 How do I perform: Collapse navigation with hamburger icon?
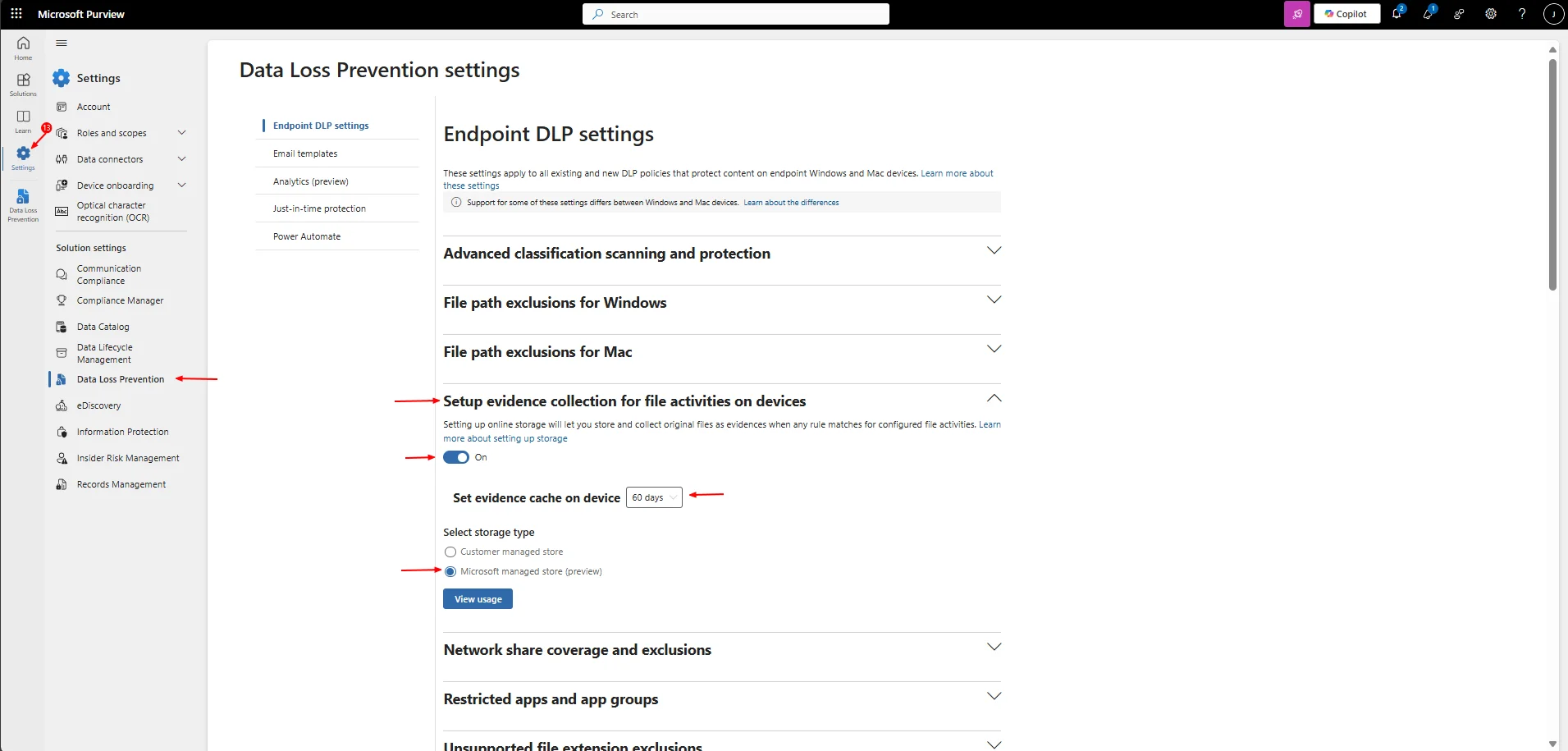click(x=62, y=44)
